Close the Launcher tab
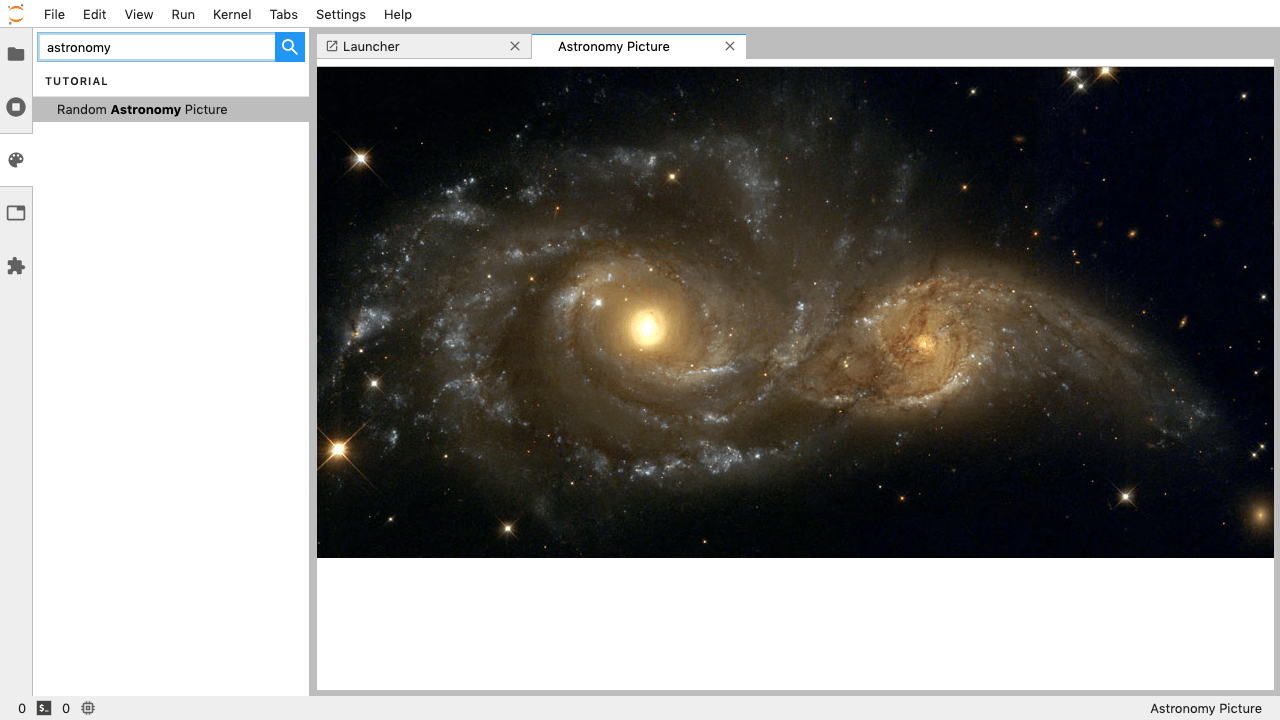This screenshot has width=1280, height=720. [x=515, y=46]
